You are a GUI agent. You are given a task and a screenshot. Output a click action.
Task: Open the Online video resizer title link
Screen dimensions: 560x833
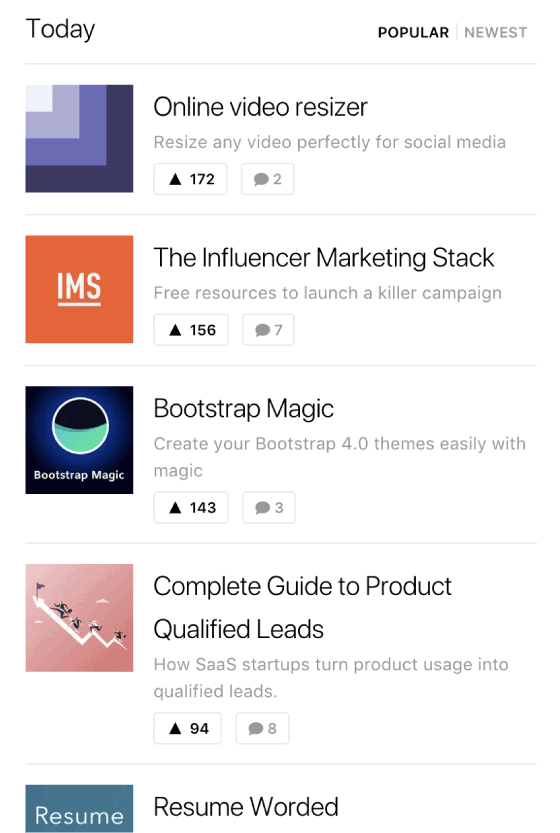coord(260,107)
